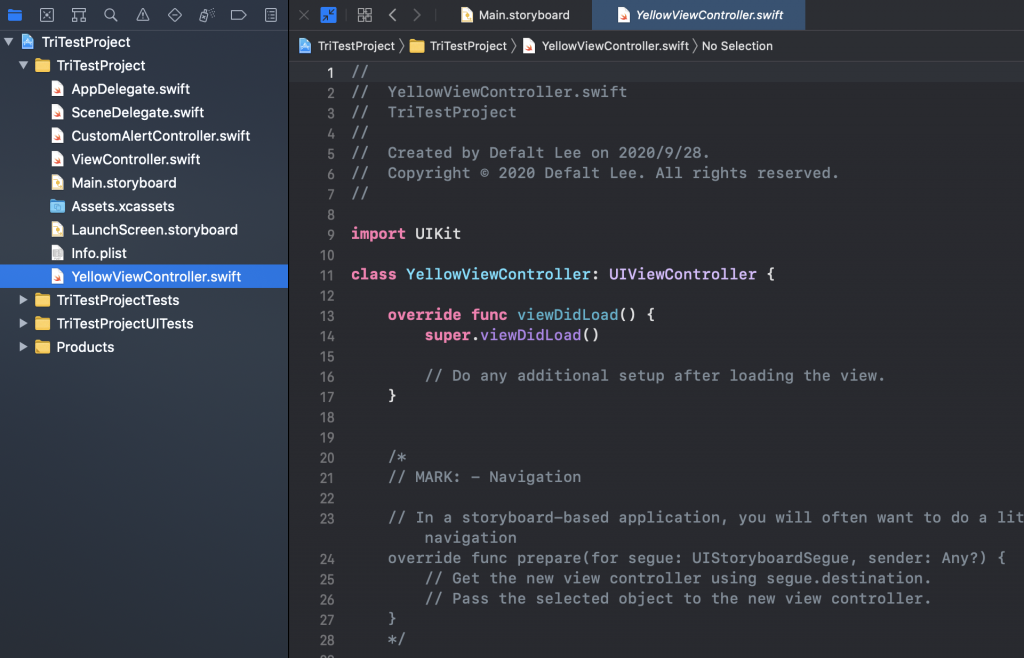Open the No Selection jump bar menu

pyautogui.click(x=737, y=46)
